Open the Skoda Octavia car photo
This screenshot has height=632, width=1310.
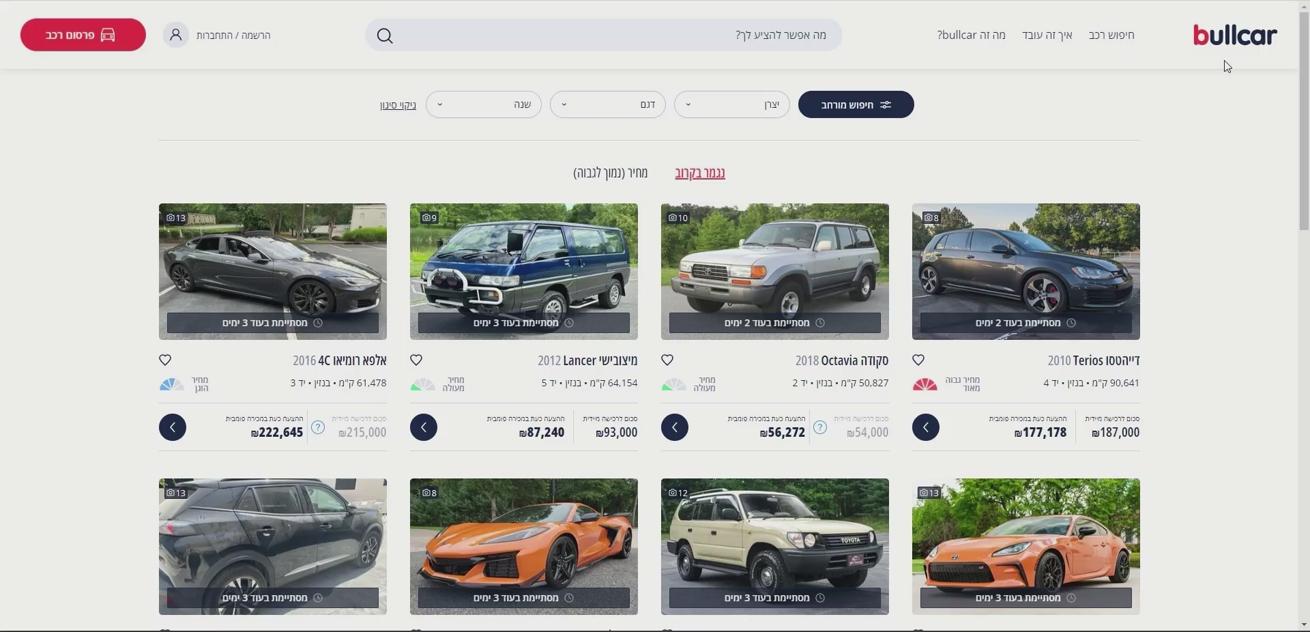[775, 271]
